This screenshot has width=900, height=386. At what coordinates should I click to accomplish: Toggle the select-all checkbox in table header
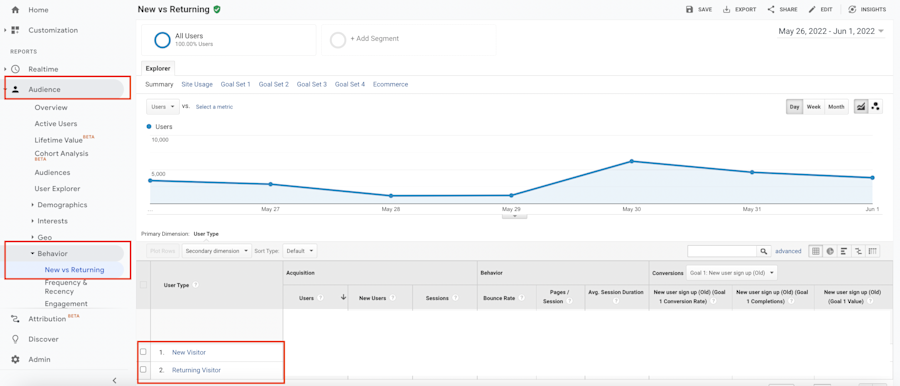pyautogui.click(x=143, y=284)
